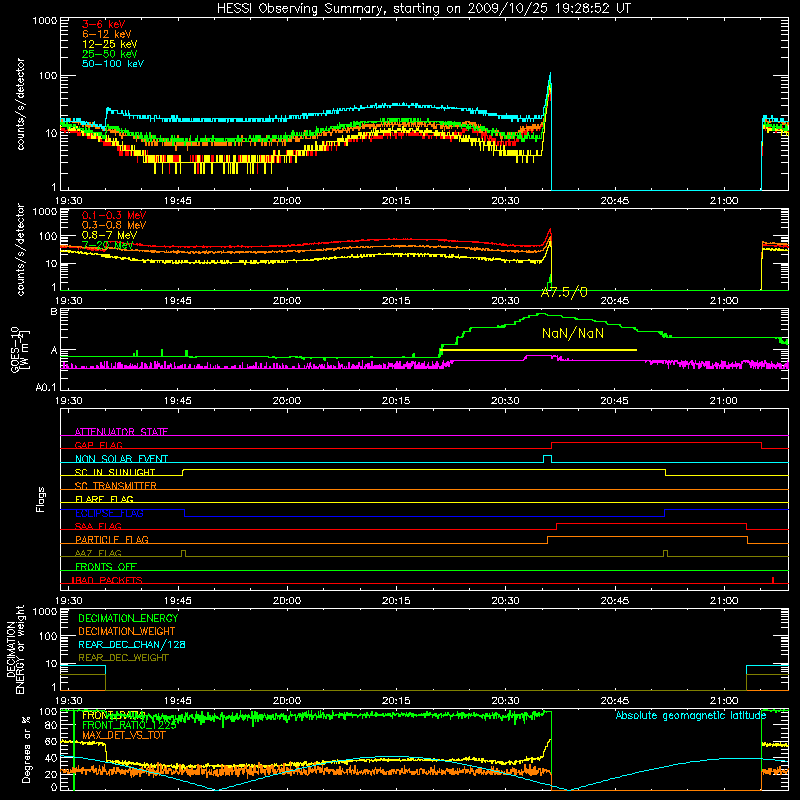Click the 7-20 MeV legend label
Image resolution: width=800 pixels, height=800 pixels.
click(107, 245)
